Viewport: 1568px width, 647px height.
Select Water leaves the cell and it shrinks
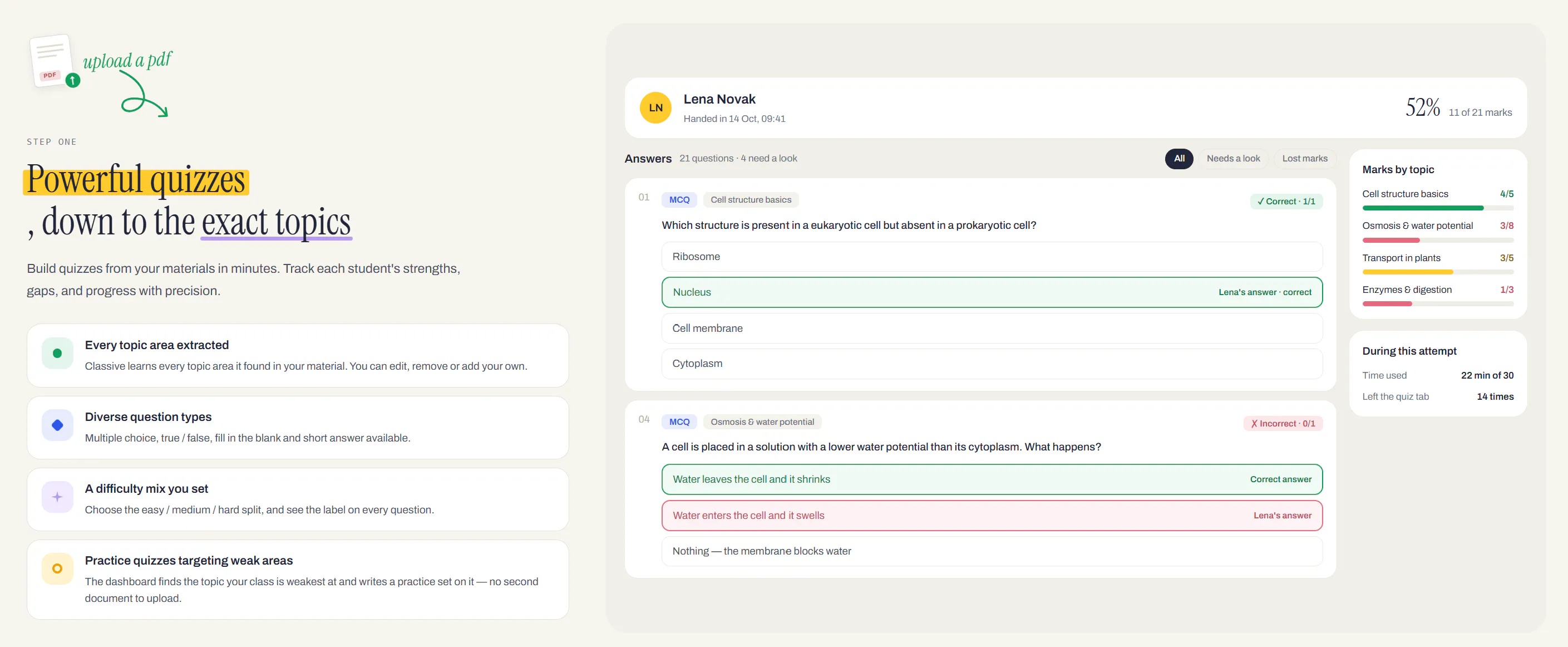tap(992, 479)
